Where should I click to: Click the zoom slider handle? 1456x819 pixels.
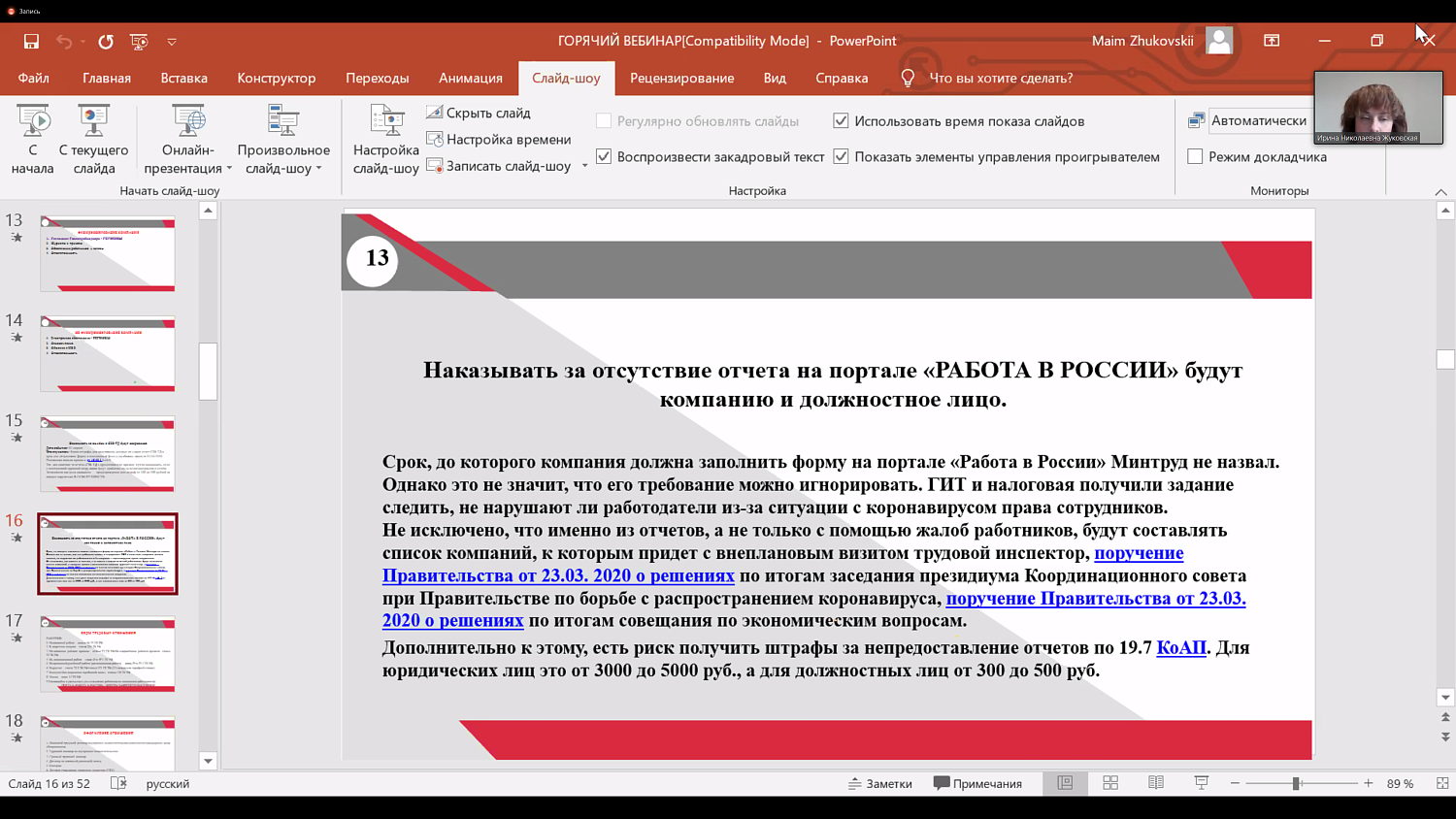click(1296, 783)
